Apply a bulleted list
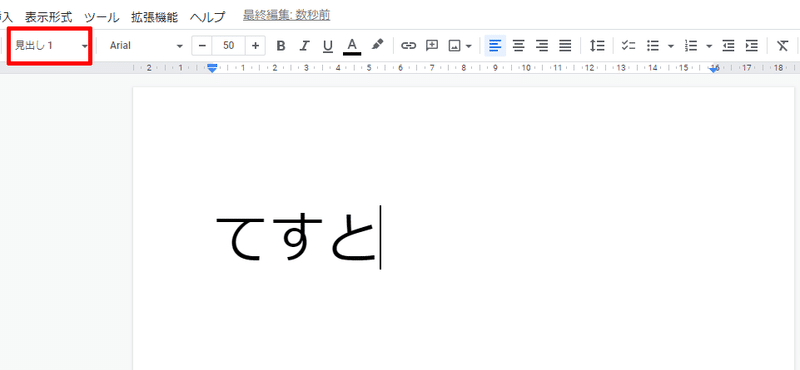The height and width of the screenshot is (370, 800). [x=653, y=46]
